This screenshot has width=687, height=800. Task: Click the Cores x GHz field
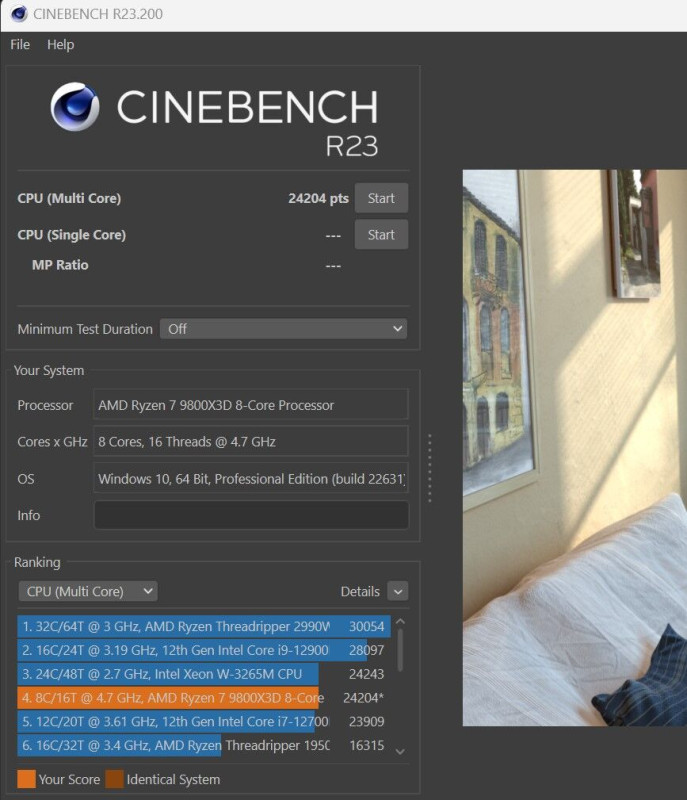[251, 441]
